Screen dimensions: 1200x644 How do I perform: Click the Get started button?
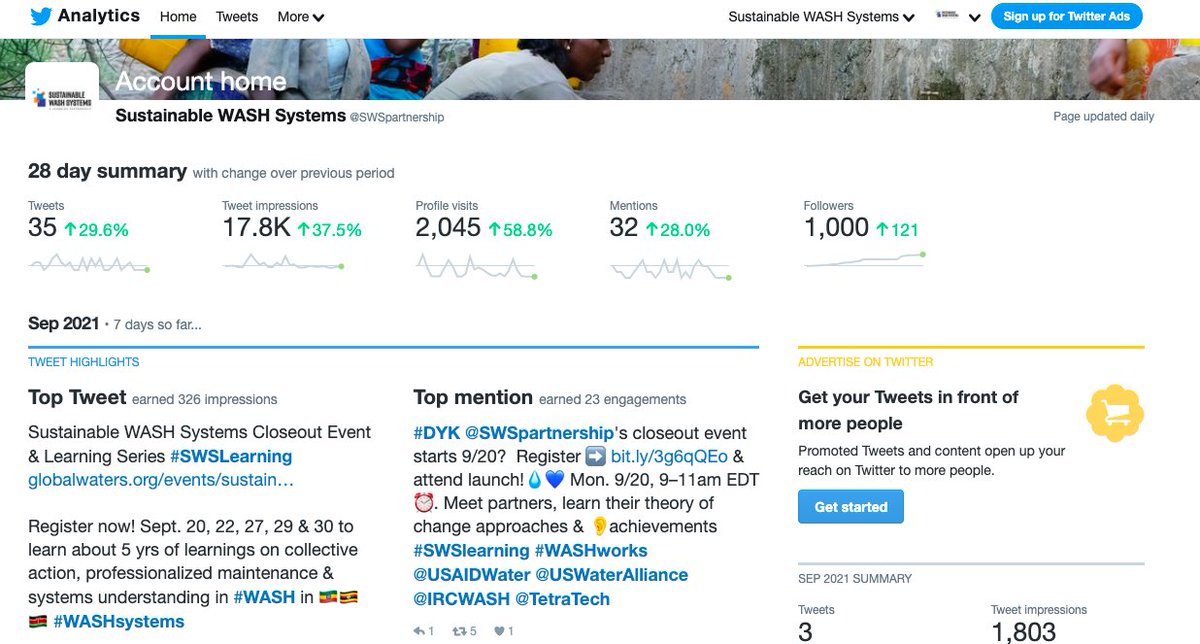(x=851, y=507)
